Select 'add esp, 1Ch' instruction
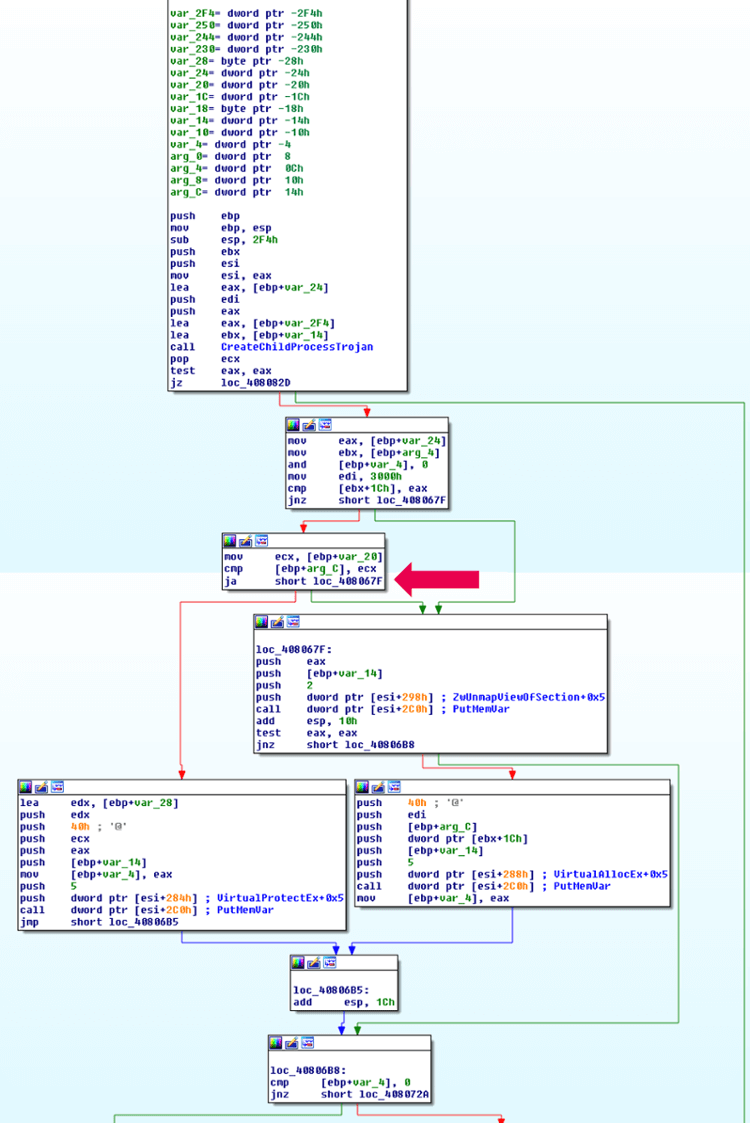Screen dimensions: 750x1123 pos(344,1002)
